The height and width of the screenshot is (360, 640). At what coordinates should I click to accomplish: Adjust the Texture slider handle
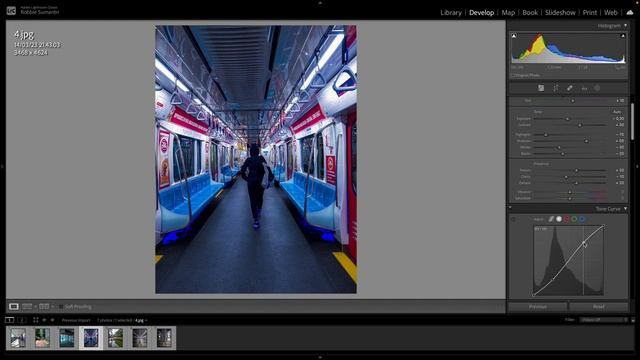(x=576, y=170)
